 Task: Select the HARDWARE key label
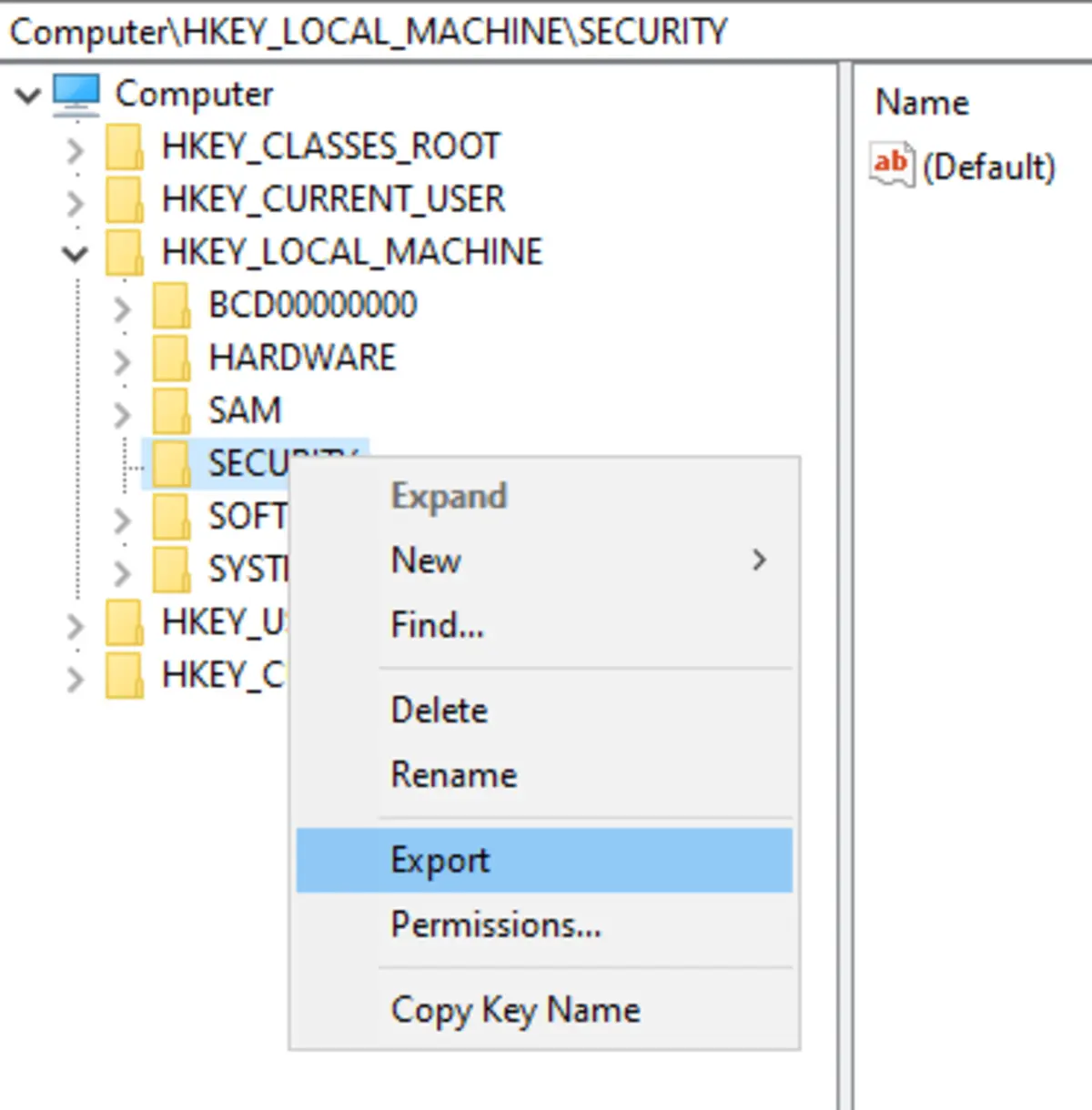tap(302, 358)
